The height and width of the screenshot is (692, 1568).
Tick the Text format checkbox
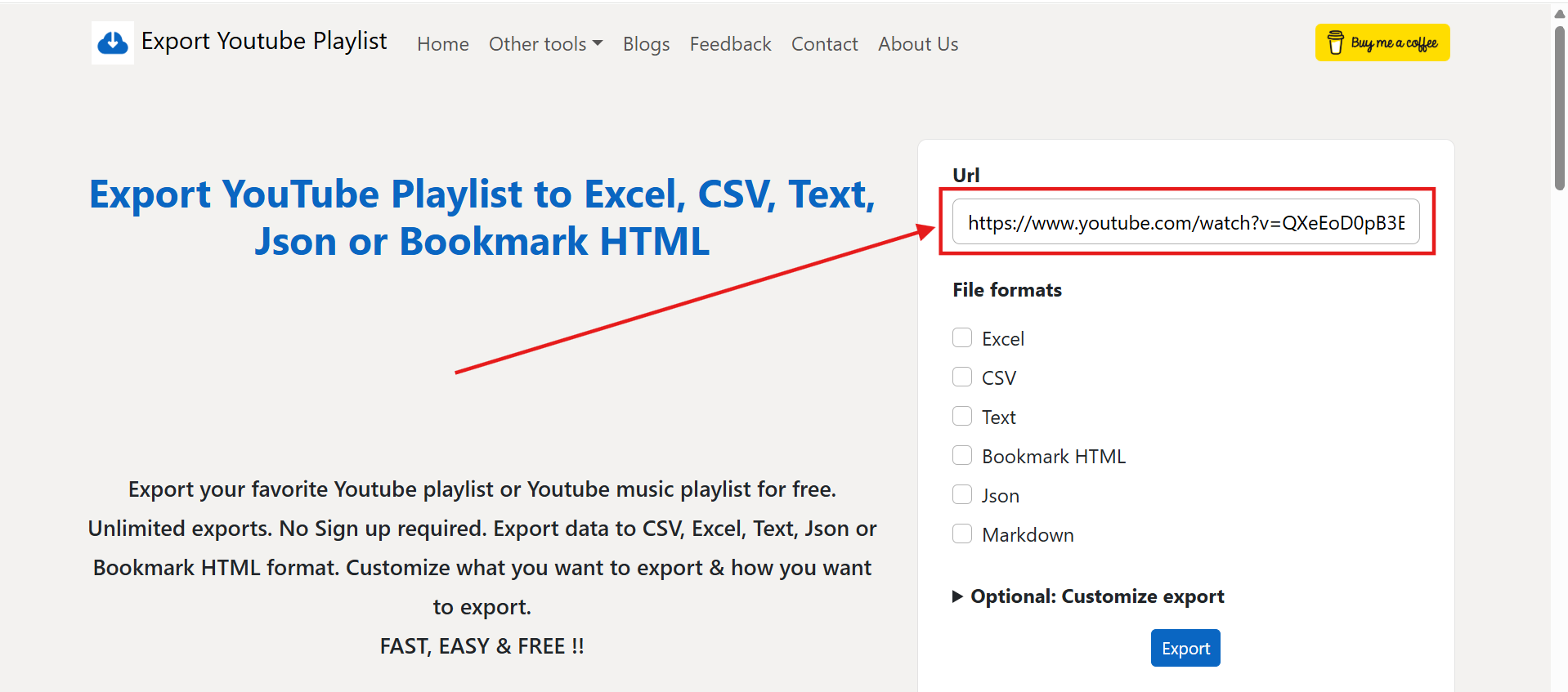tap(962, 417)
